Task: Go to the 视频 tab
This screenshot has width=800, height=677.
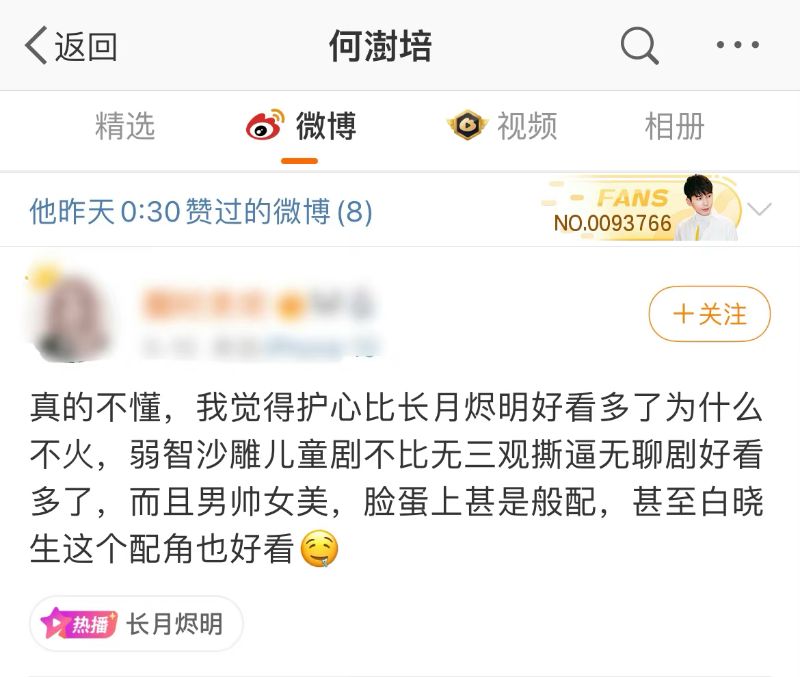Action: click(503, 126)
